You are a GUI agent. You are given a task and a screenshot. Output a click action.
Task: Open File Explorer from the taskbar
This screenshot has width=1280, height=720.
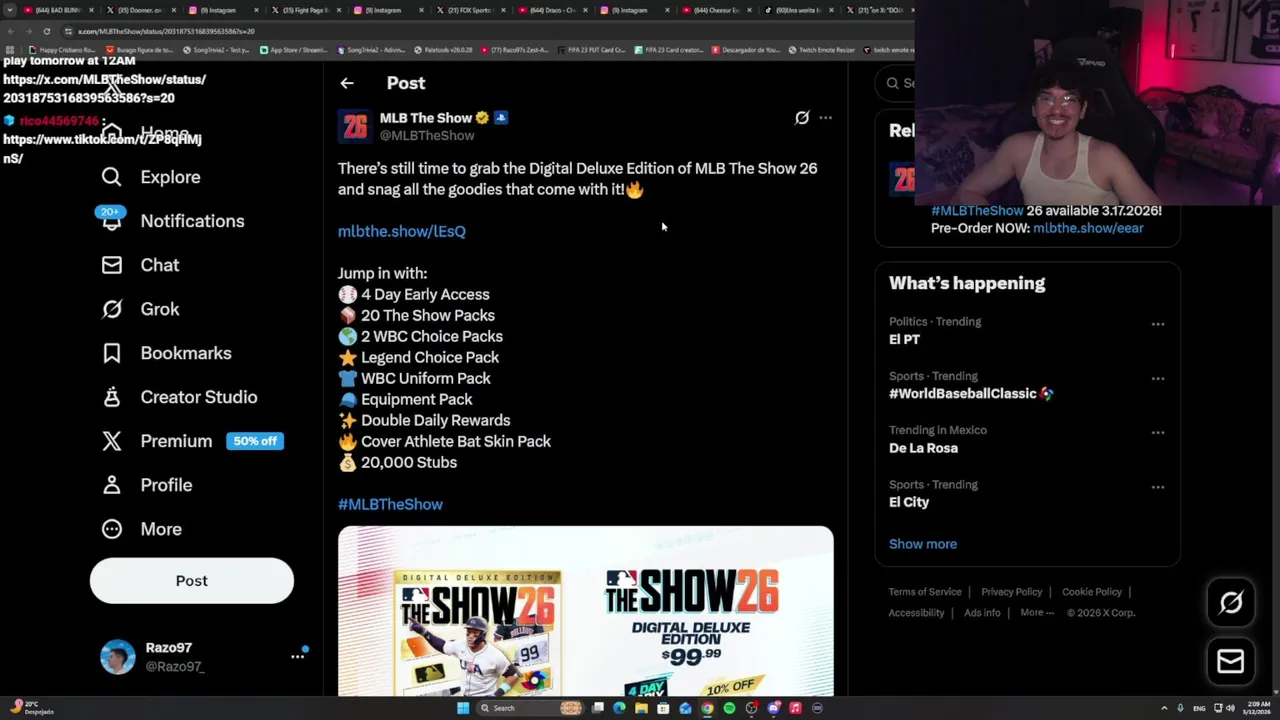(x=641, y=708)
